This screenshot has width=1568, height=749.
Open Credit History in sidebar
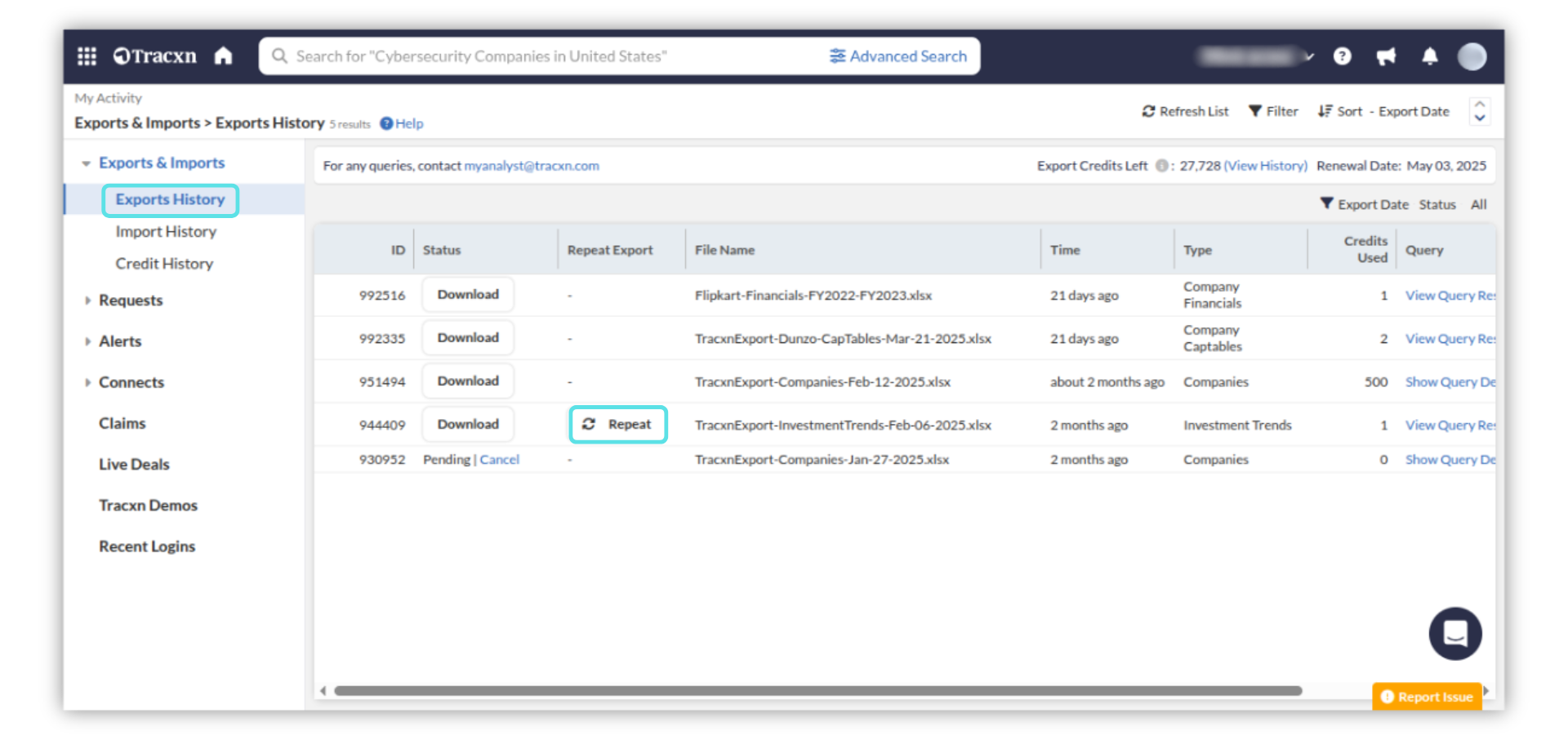click(x=164, y=264)
